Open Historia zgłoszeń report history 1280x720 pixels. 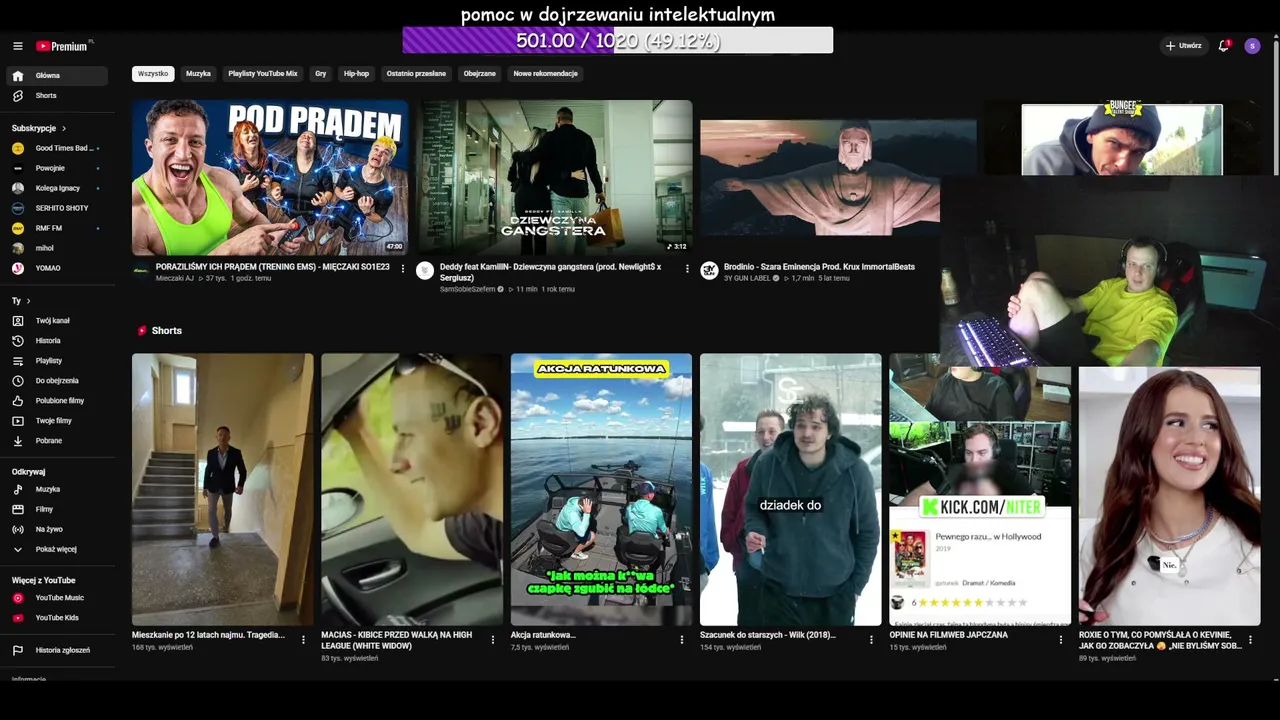[58, 651]
